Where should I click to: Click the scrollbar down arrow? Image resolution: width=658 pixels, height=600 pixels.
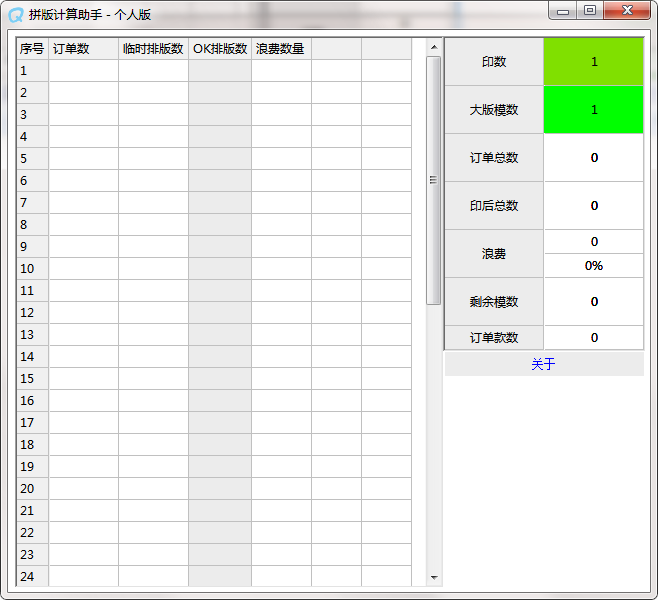pos(434,578)
